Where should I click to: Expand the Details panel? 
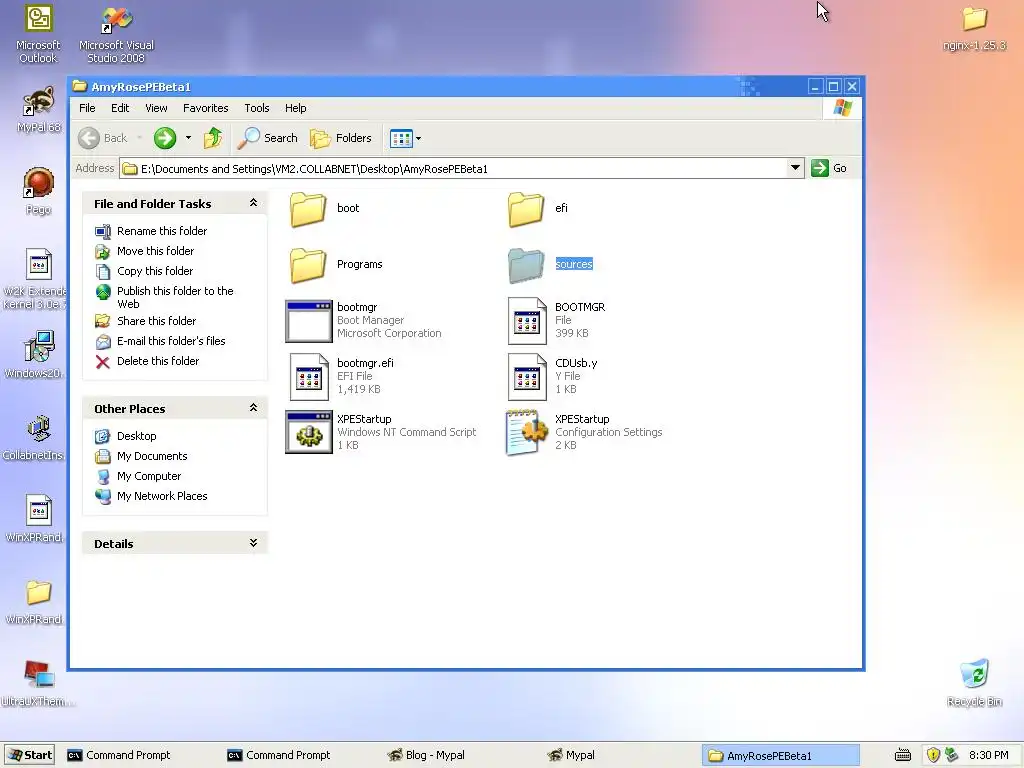[x=253, y=543]
